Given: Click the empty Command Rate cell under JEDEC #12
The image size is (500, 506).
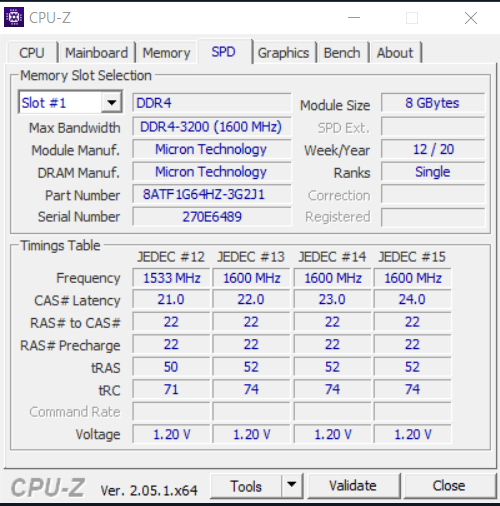Looking at the screenshot, I should pos(171,412).
